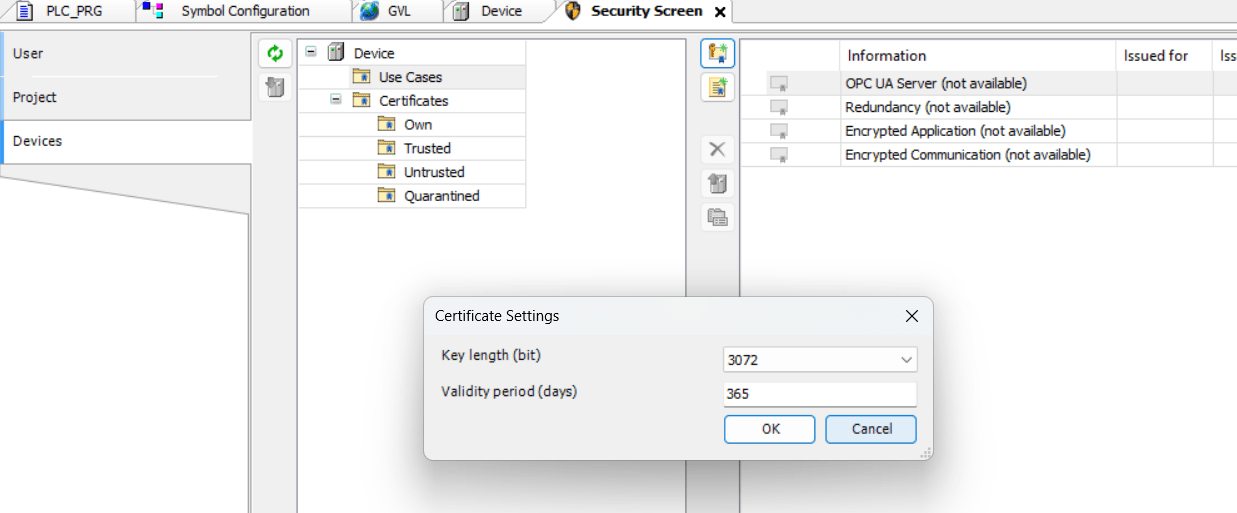Click the shield icon on the Security Screen tab

573,11
